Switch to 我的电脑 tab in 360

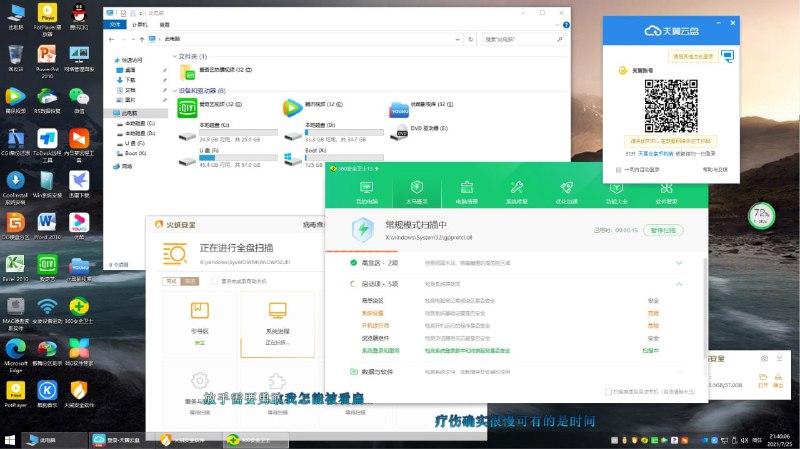pos(367,192)
